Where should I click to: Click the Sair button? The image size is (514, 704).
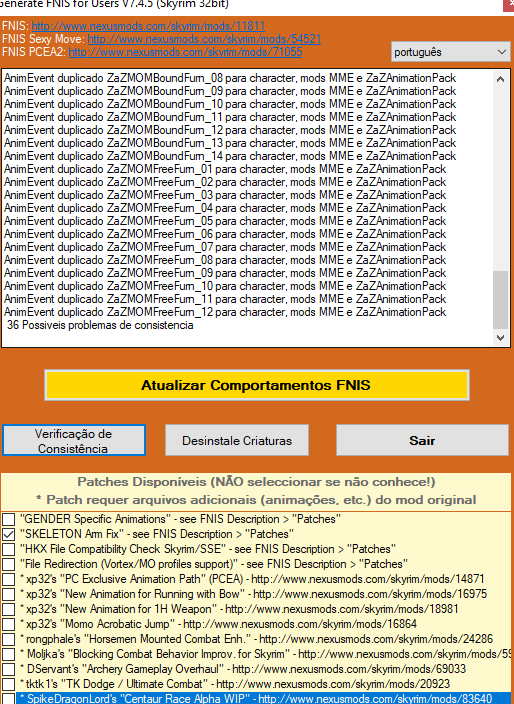(422, 440)
